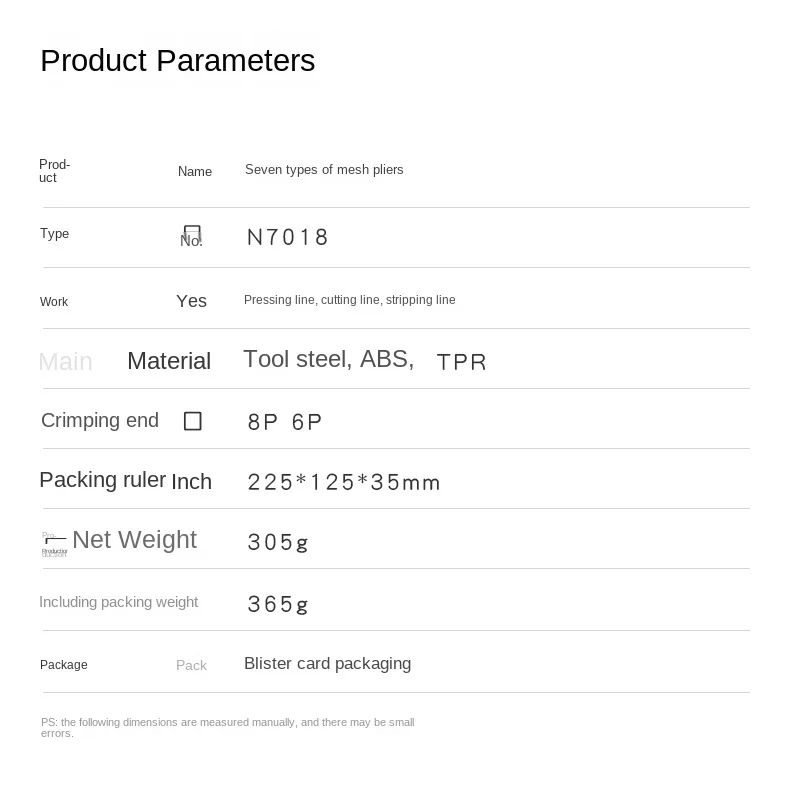Click the 365g packed weight value
790x805 pixels.
(x=278, y=605)
